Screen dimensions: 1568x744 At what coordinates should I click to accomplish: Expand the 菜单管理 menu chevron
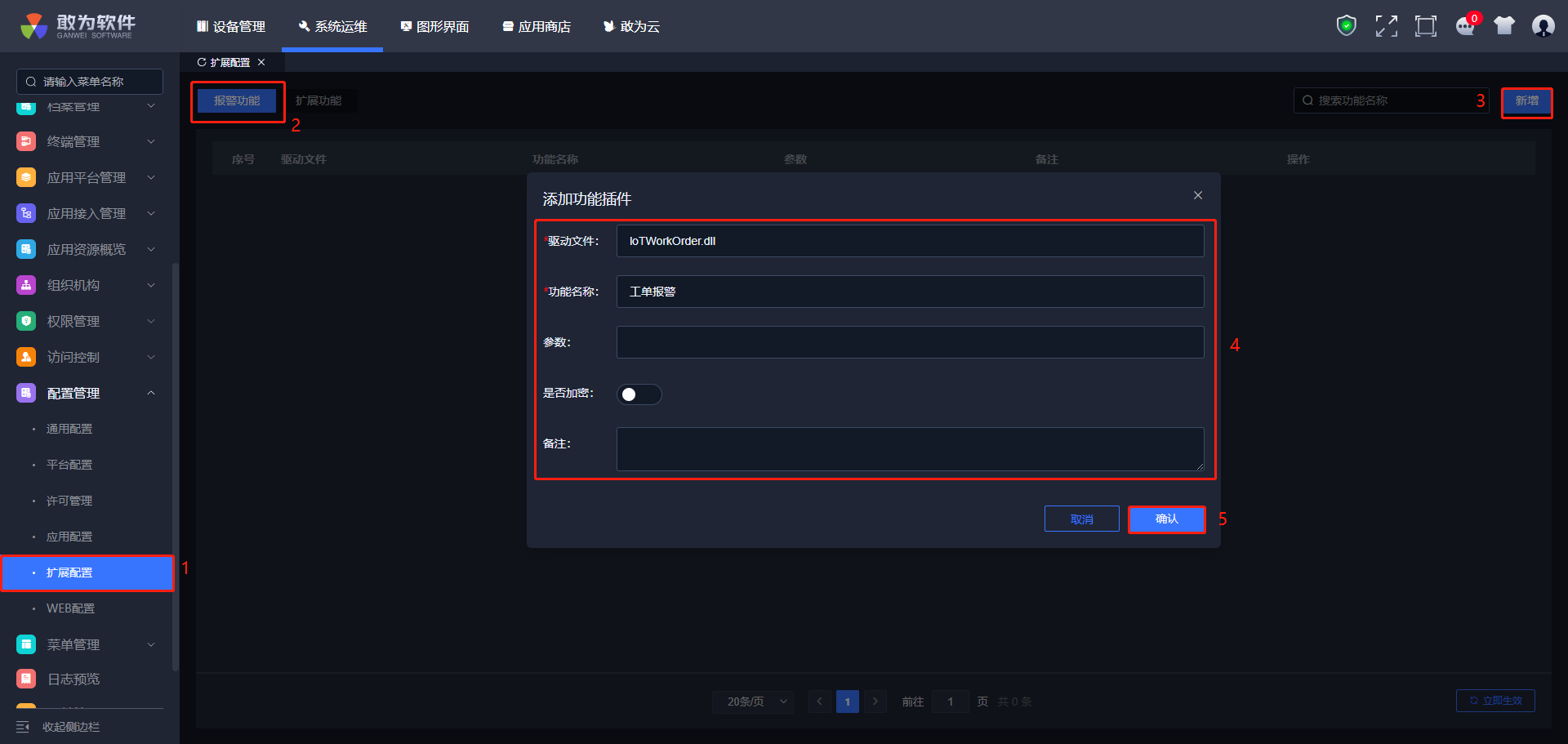click(151, 644)
